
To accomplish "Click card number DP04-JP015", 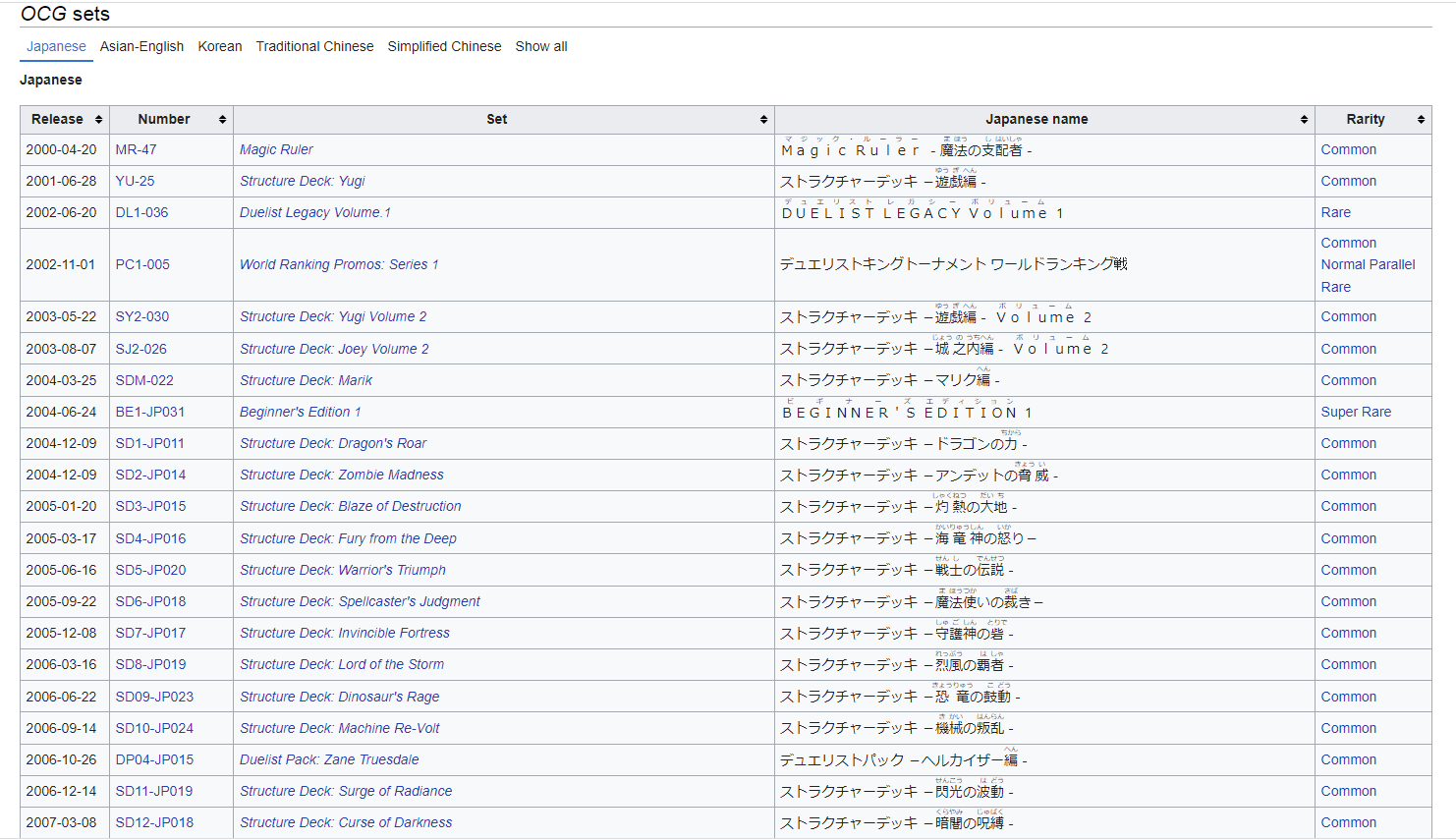I will (155, 759).
